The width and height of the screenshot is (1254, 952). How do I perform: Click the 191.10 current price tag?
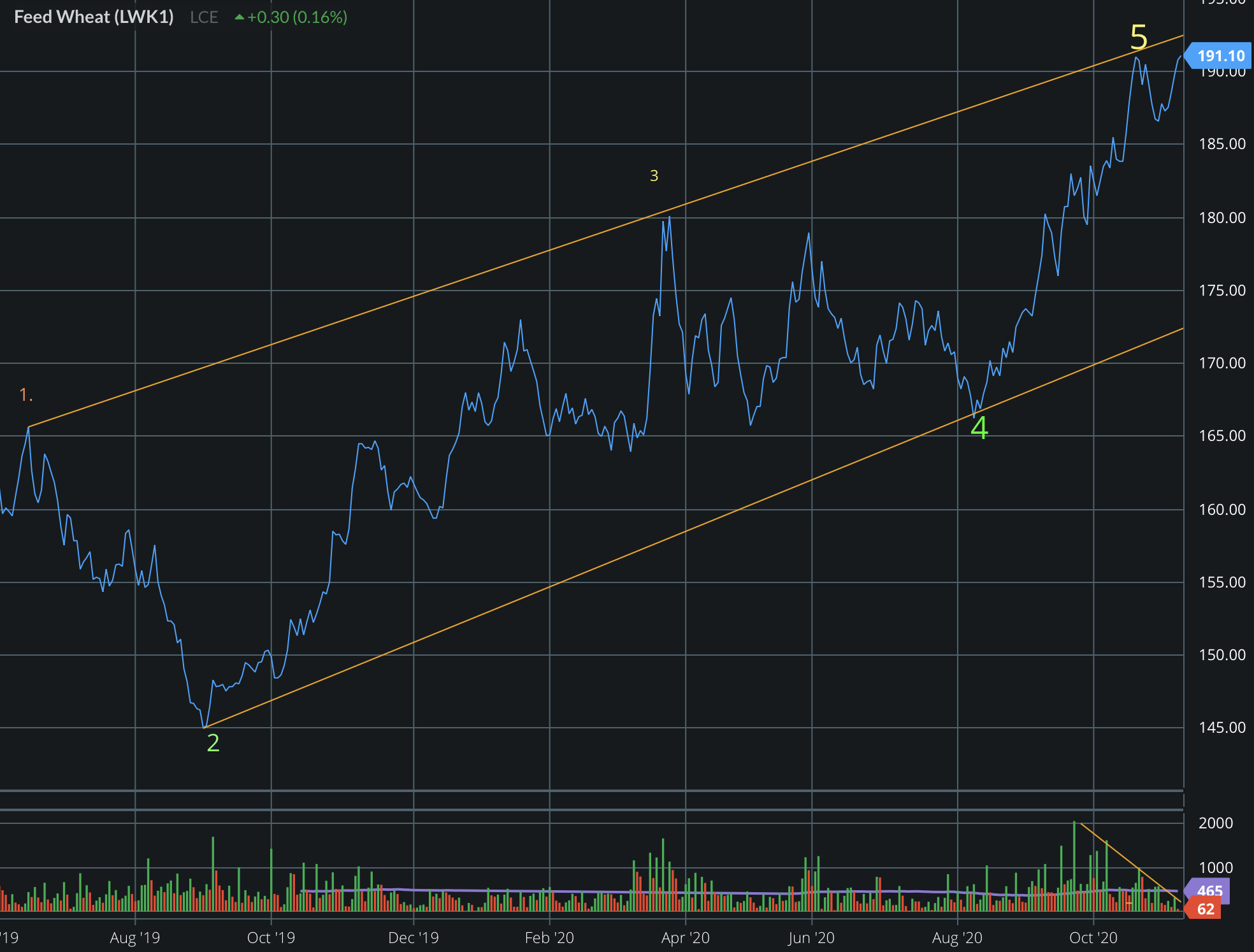coord(1218,55)
